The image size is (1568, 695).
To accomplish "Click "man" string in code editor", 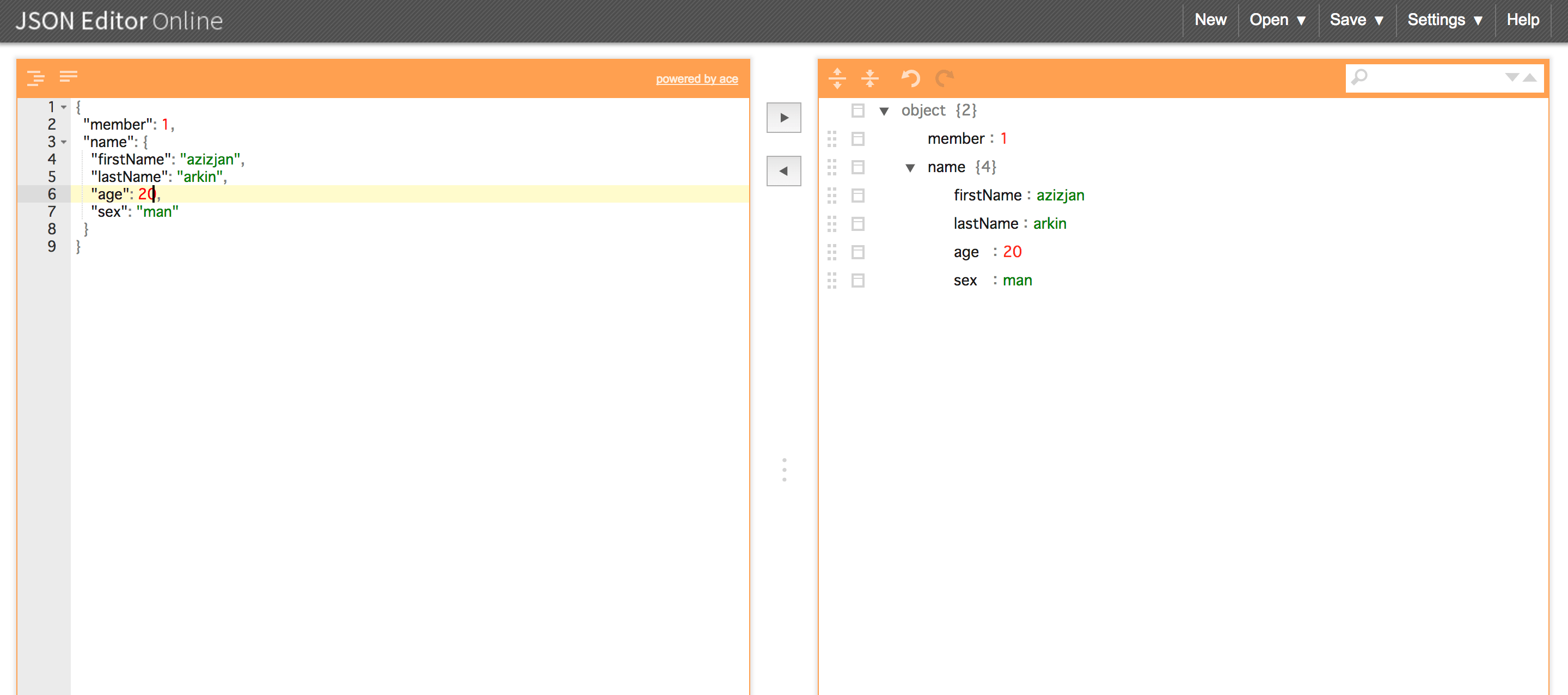I will [x=158, y=212].
